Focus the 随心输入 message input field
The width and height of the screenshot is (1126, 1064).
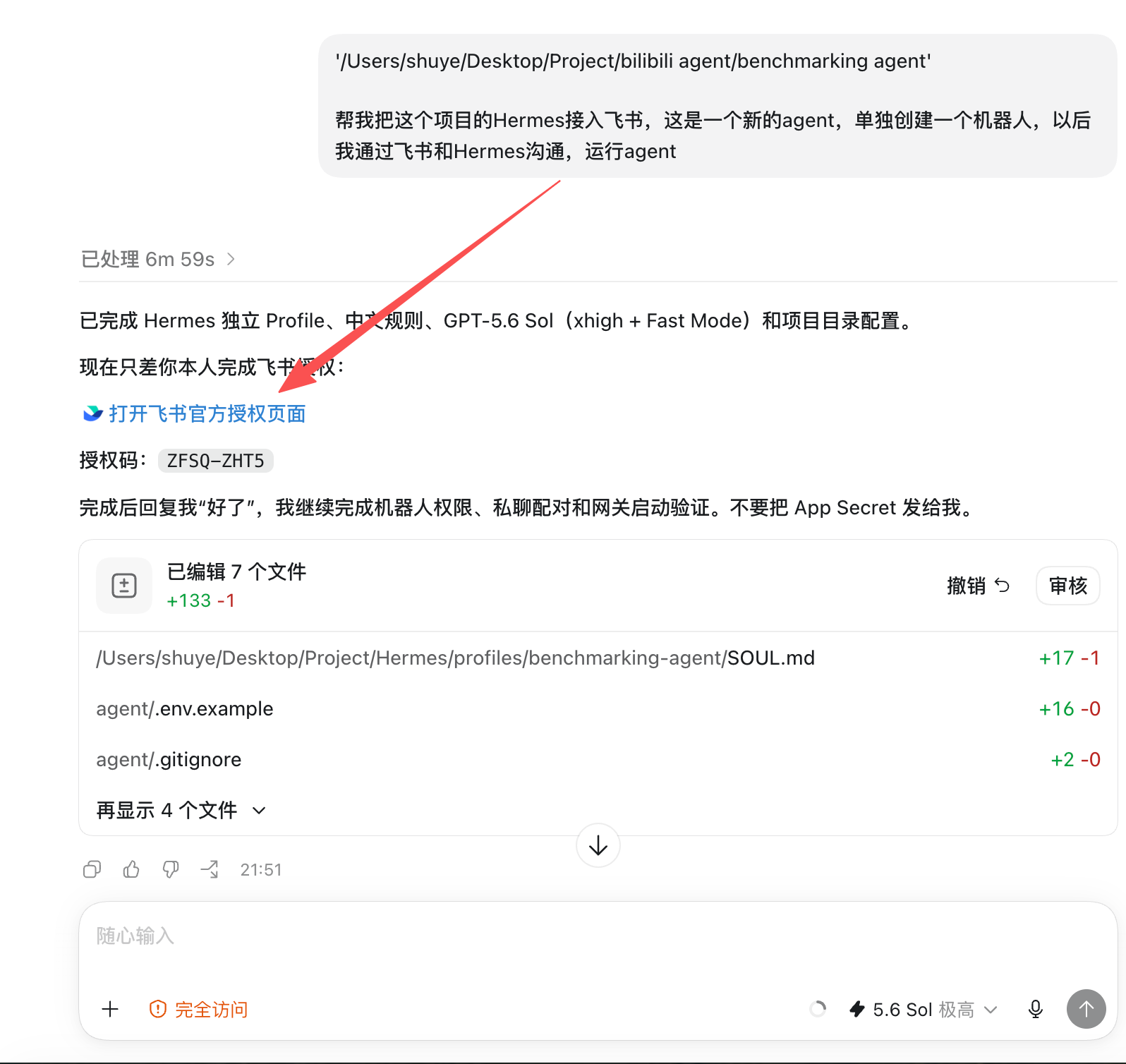click(x=598, y=937)
